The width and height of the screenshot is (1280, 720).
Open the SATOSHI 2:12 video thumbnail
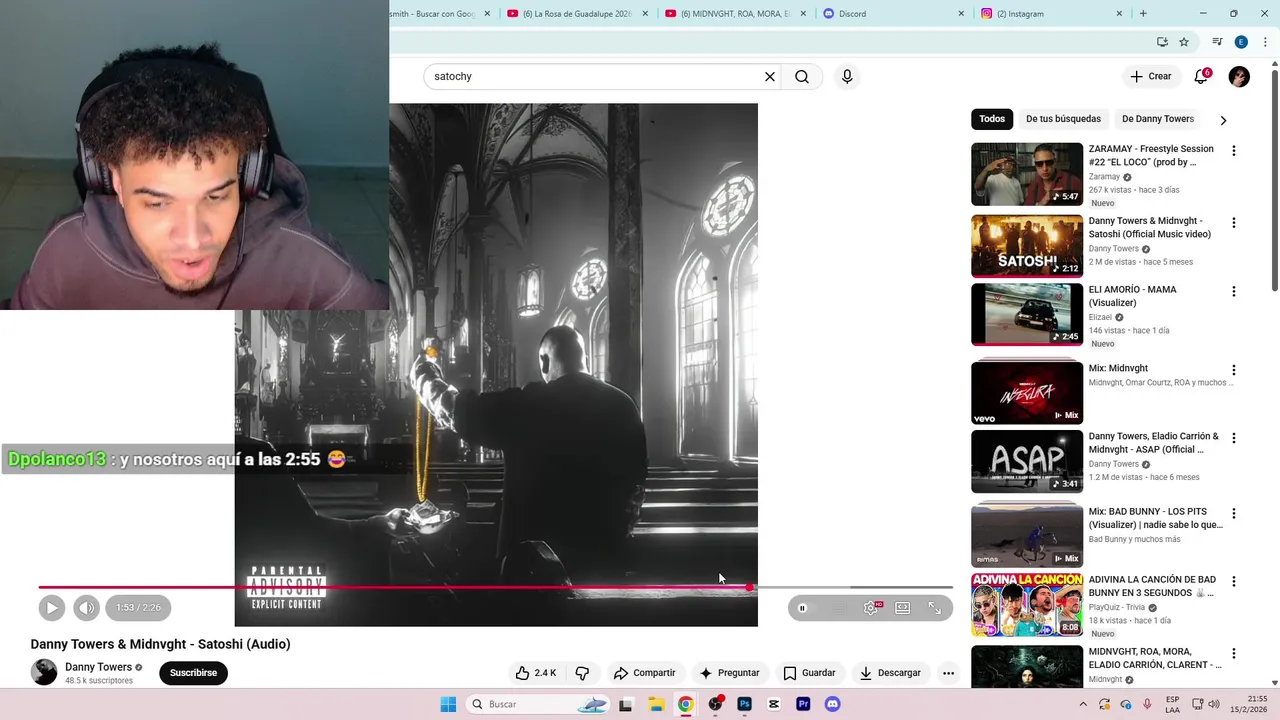click(1027, 246)
